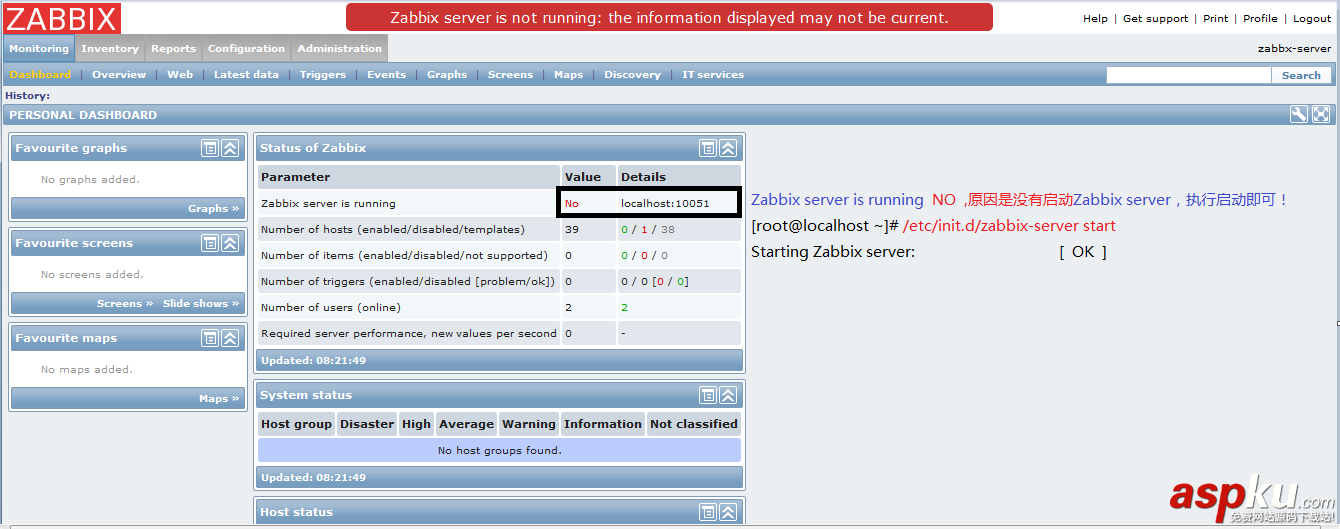Click the Zabbix logo
This screenshot has width=1340, height=529.
62,18
